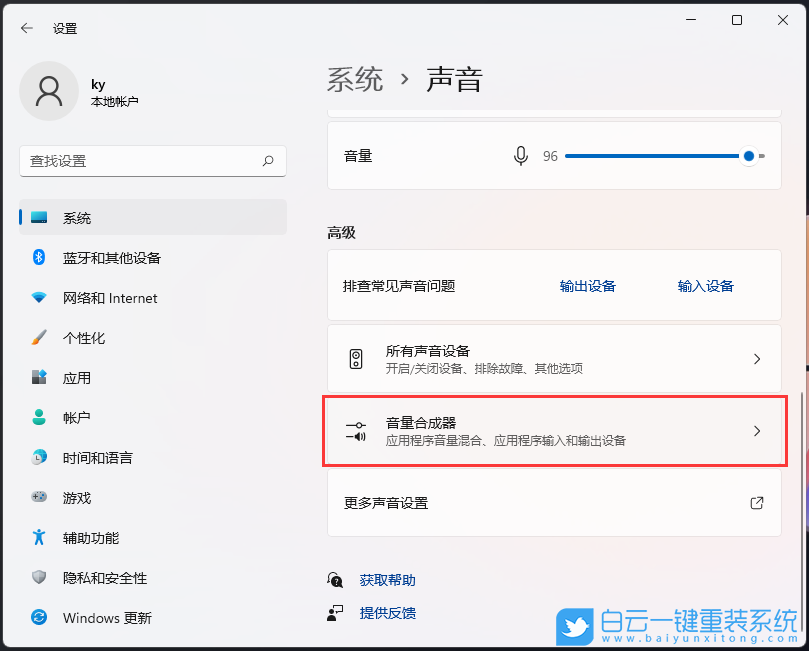Click the back arrow in 设置

pos(26,28)
